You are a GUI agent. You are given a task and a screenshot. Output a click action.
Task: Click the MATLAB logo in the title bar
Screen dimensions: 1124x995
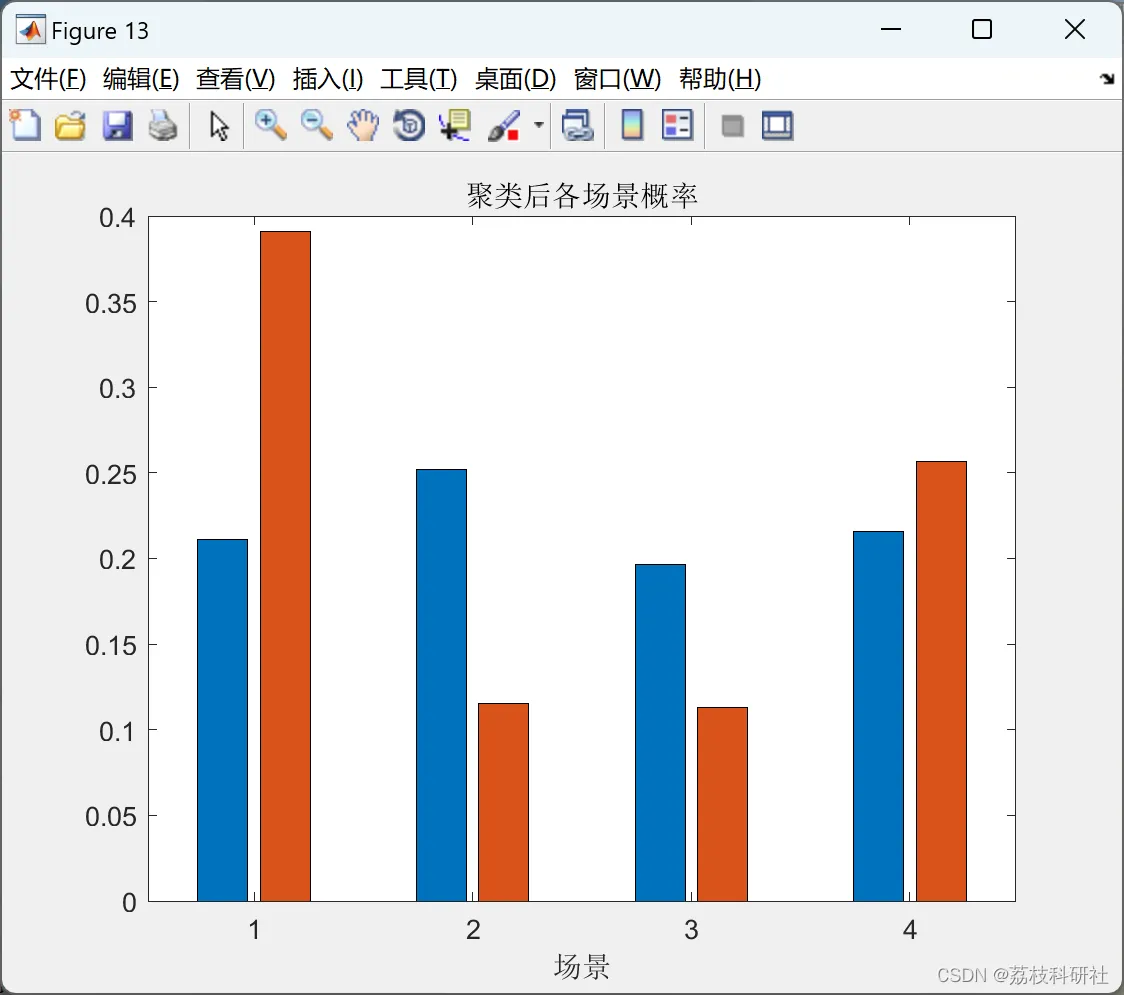[x=31, y=30]
